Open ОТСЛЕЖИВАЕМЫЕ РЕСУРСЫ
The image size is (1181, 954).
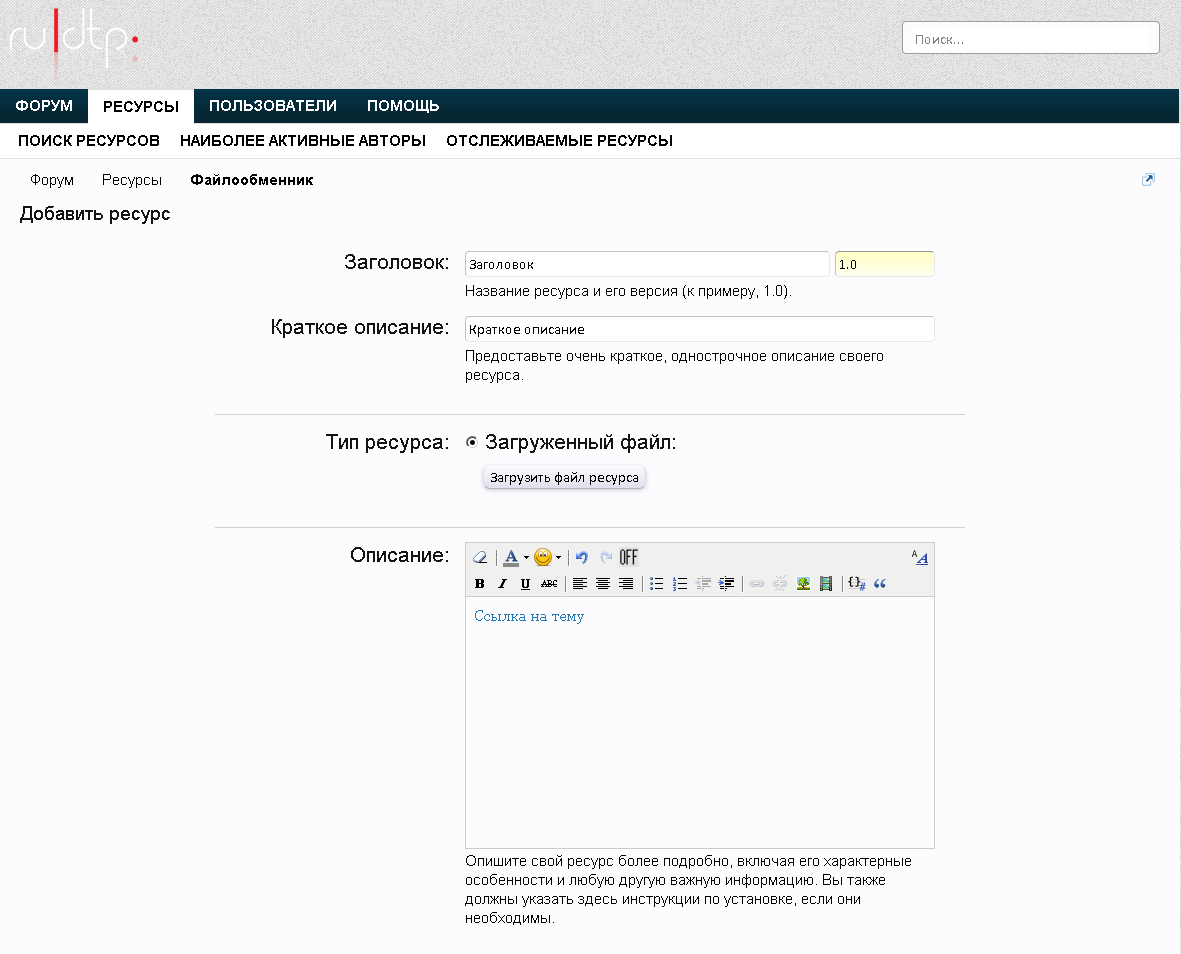pyautogui.click(x=560, y=141)
